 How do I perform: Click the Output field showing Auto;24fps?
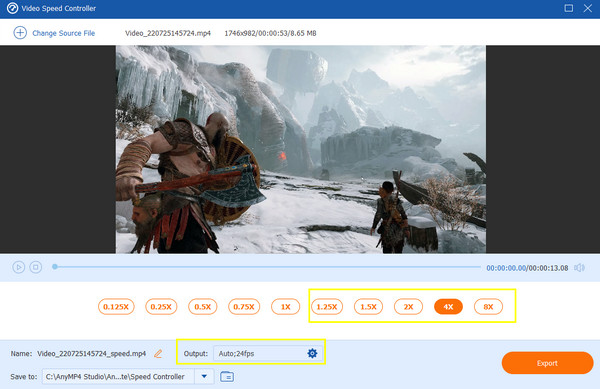coord(267,353)
